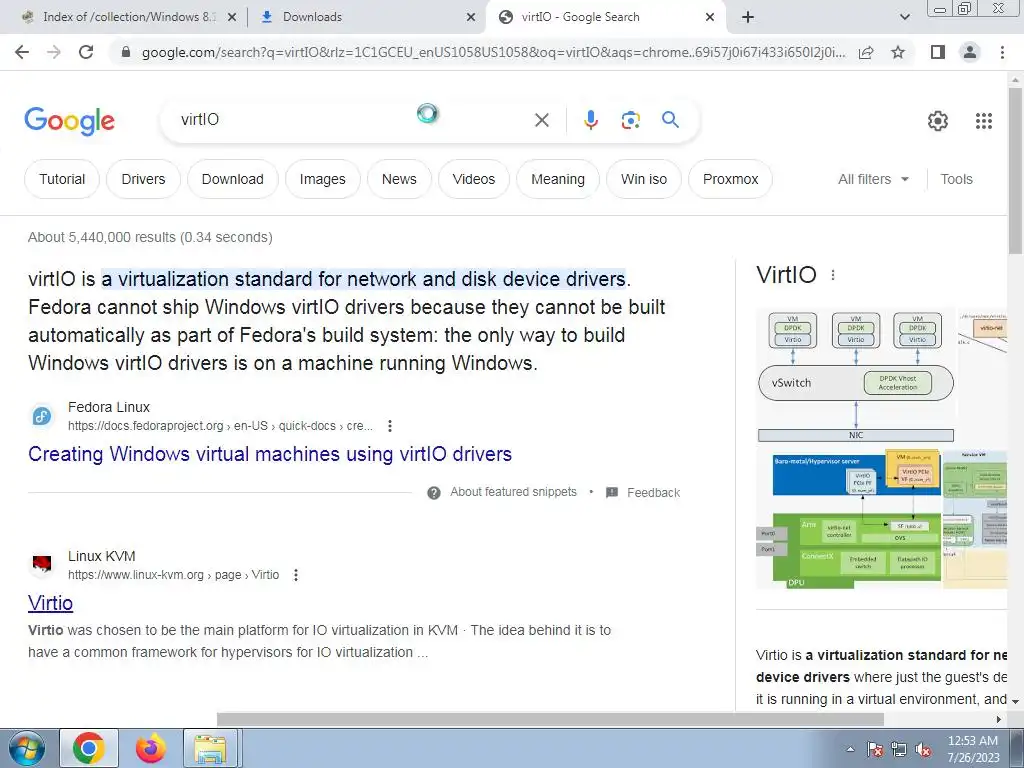This screenshot has width=1024, height=768.
Task: Select the Proxmox filter chip
Action: point(730,179)
